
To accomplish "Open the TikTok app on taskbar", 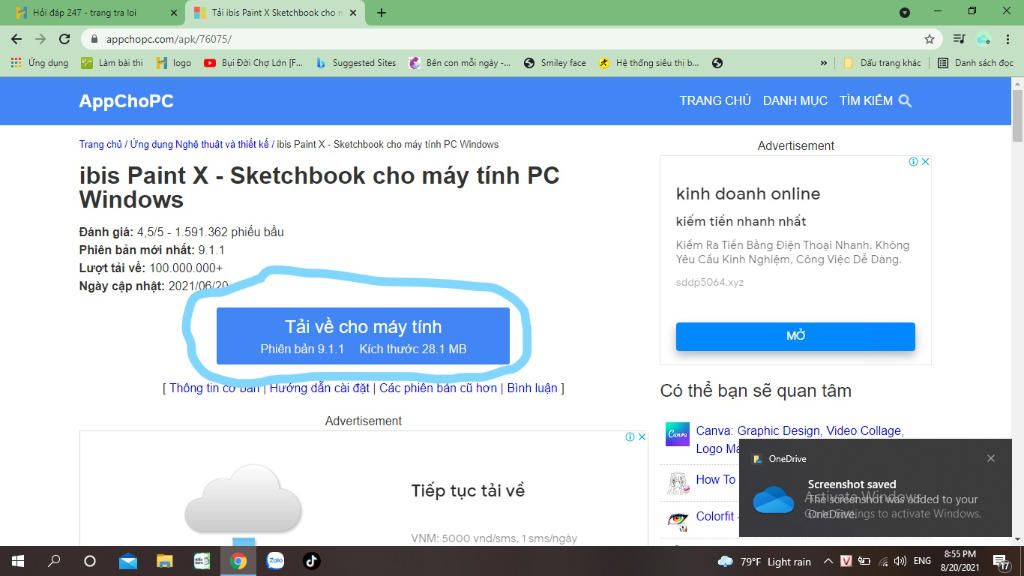I will tap(312, 561).
